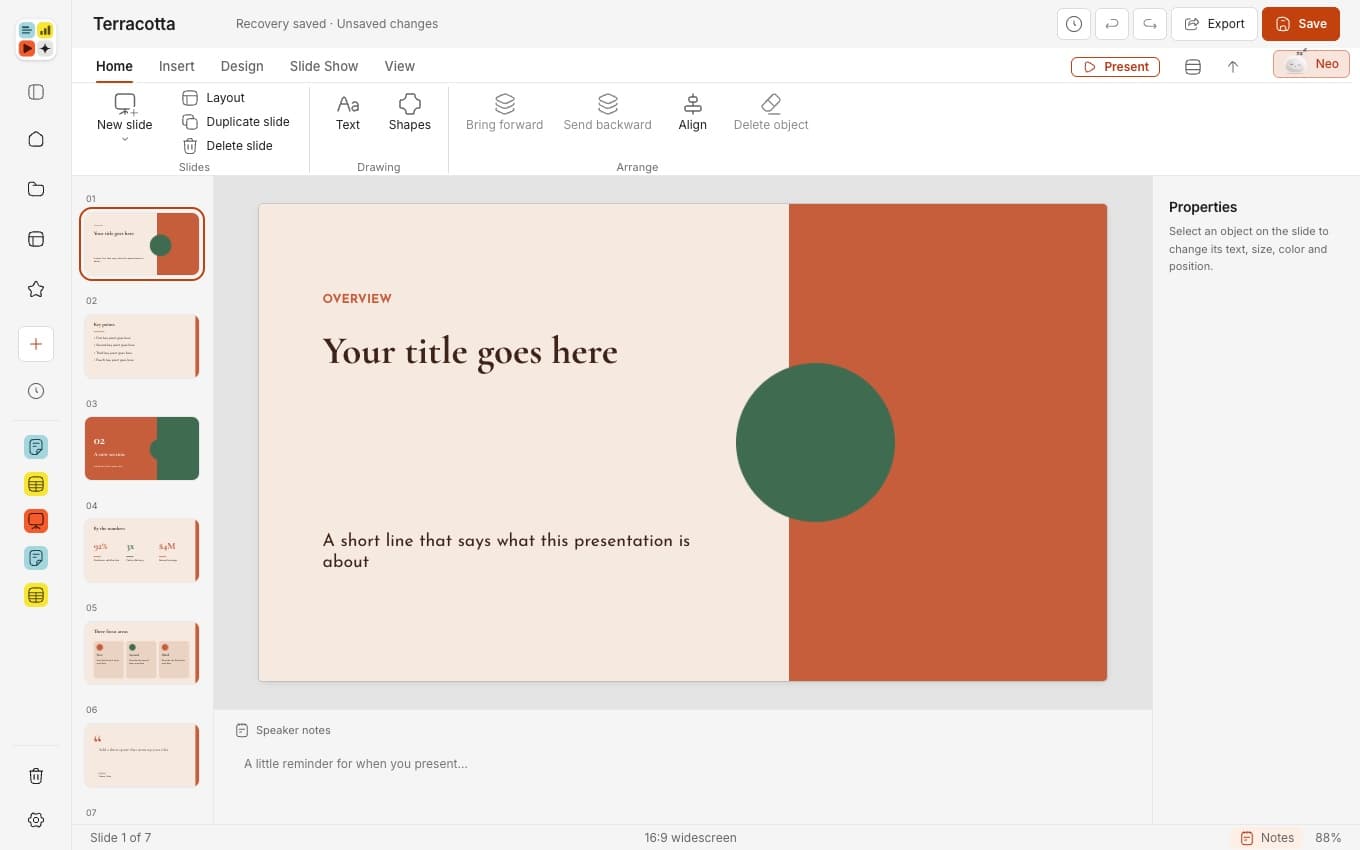
Task: Open recent items clock in left sidebar
Action: [36, 391]
